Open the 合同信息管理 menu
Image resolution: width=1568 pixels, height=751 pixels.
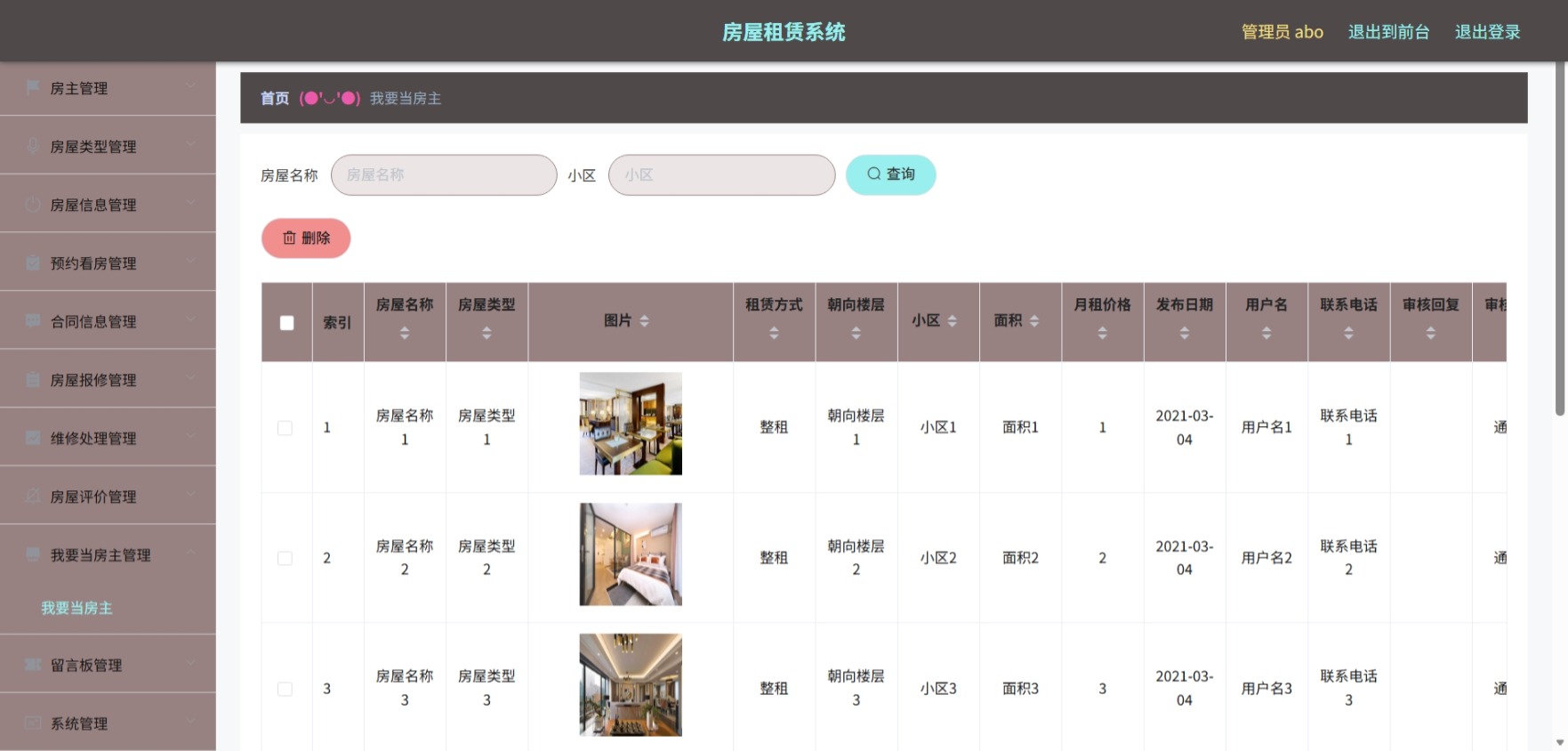pos(108,321)
